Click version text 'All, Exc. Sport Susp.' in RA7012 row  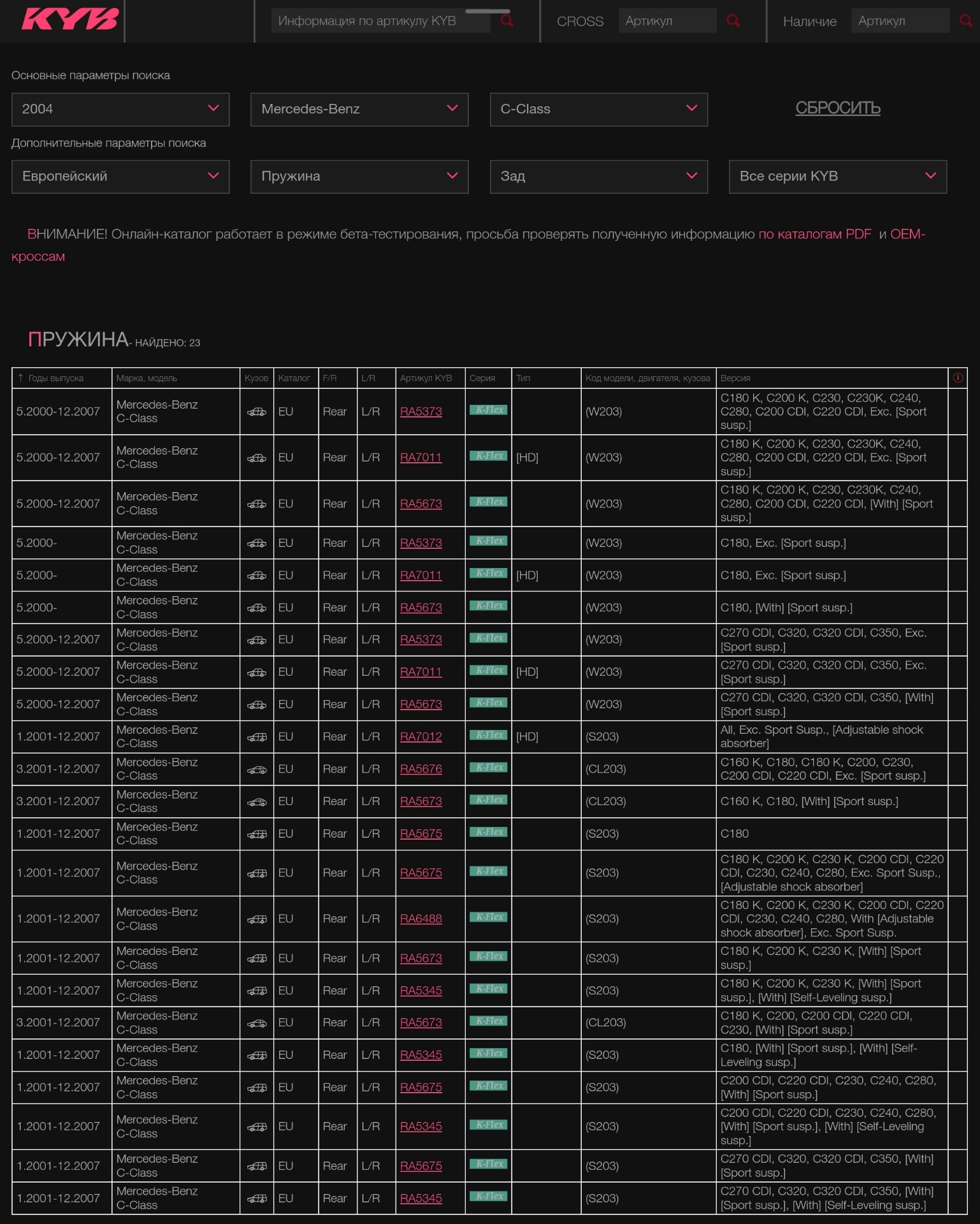click(774, 730)
